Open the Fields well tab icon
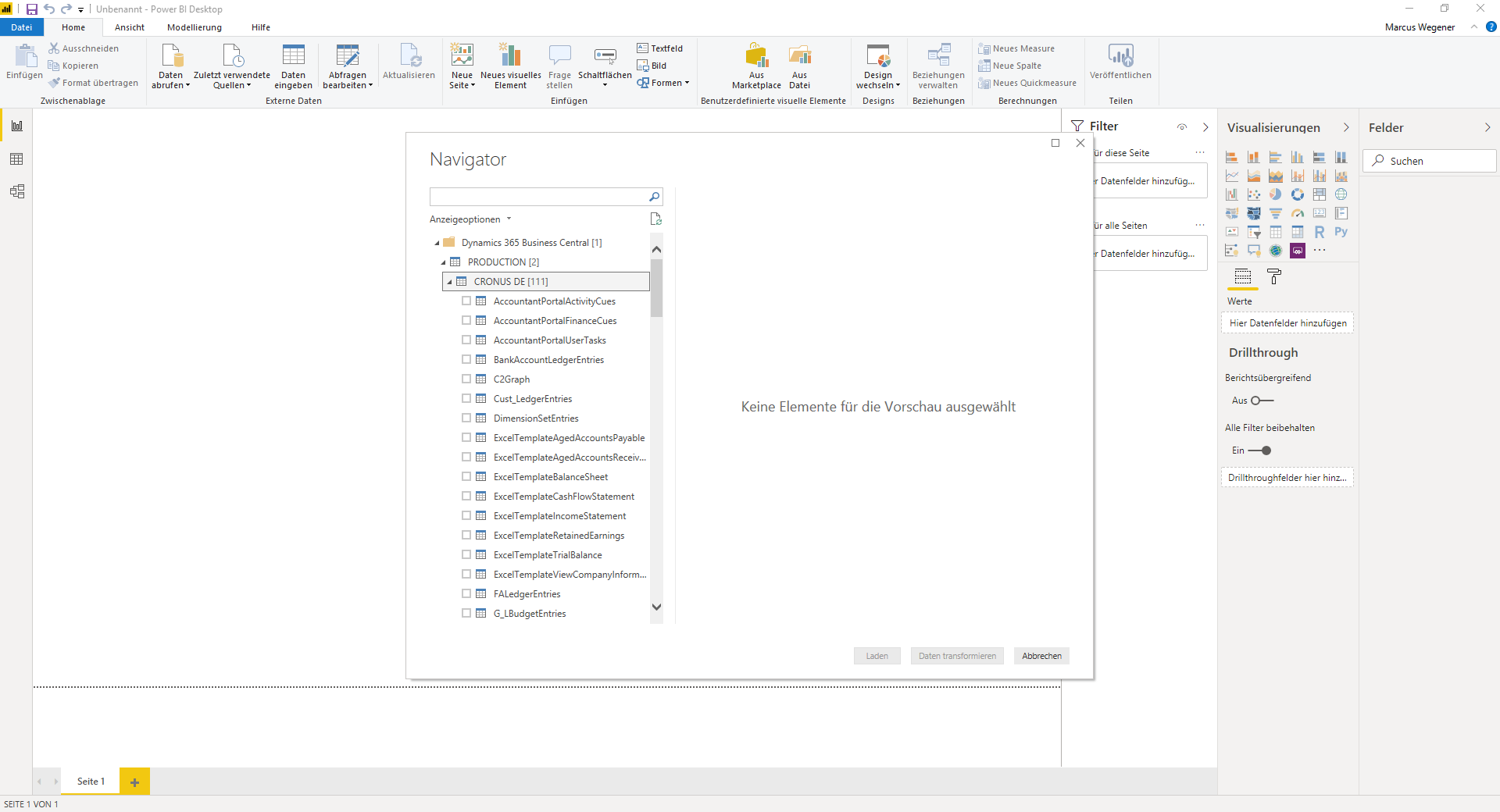 click(x=1243, y=276)
